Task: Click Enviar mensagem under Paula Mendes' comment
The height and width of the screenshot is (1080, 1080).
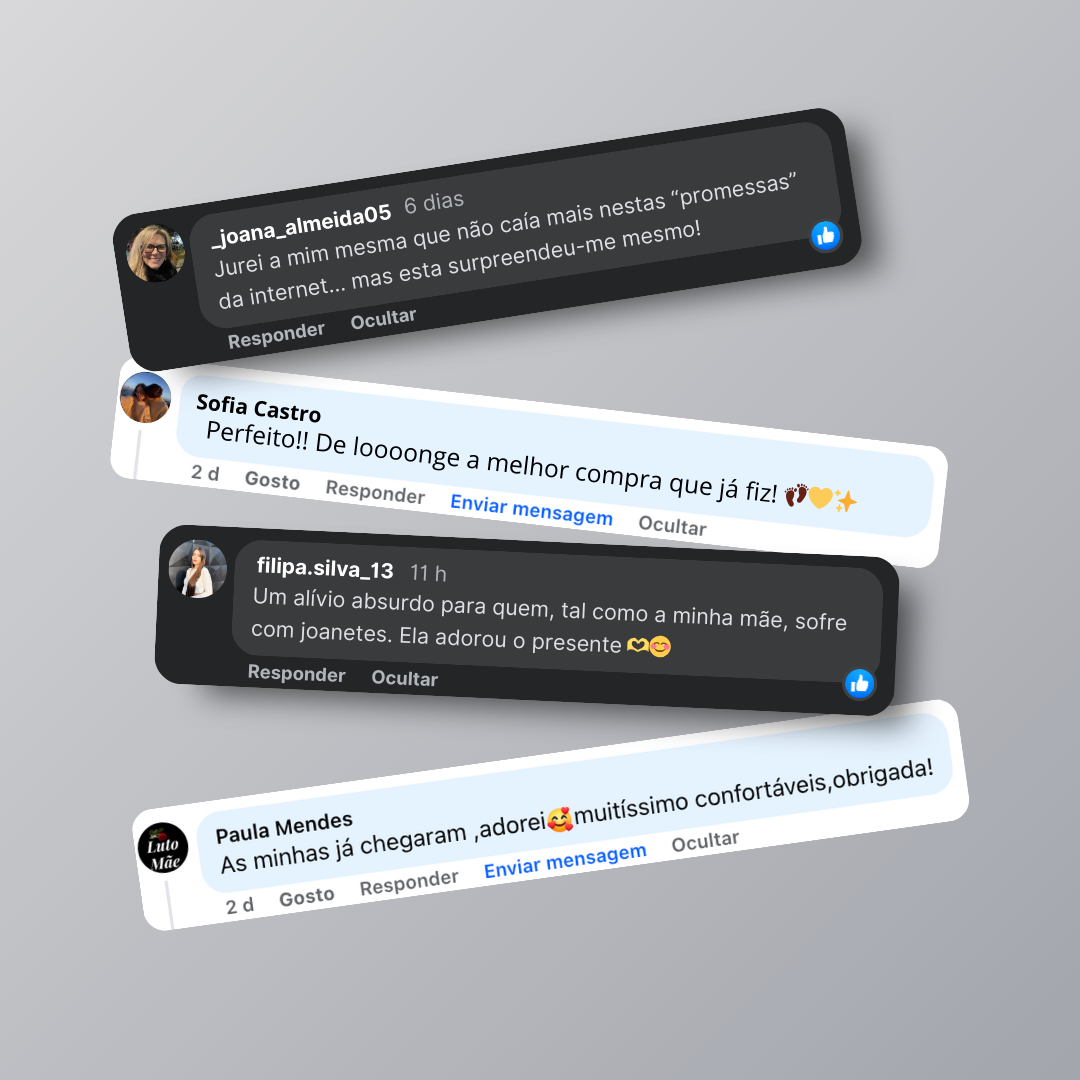Action: coord(565,861)
